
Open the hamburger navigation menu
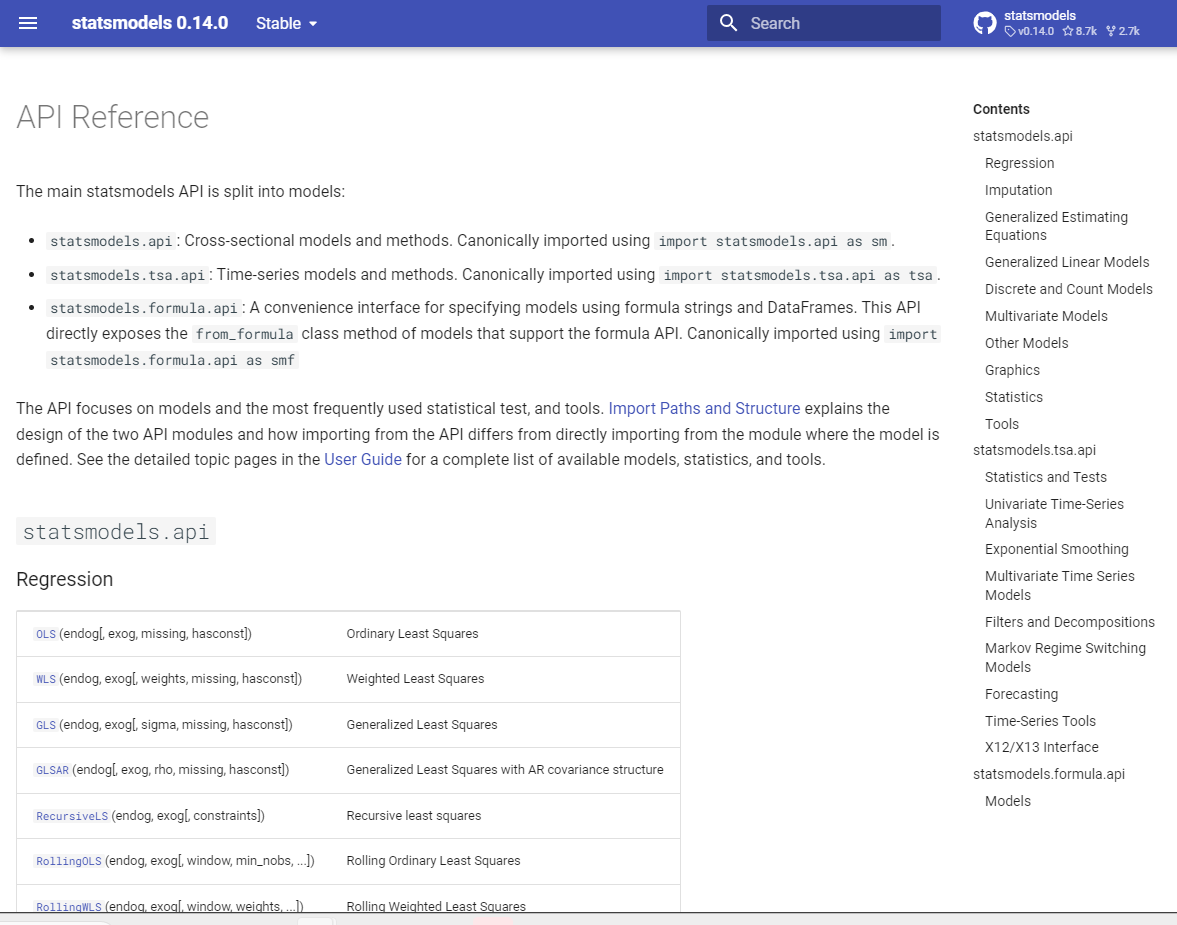28,23
